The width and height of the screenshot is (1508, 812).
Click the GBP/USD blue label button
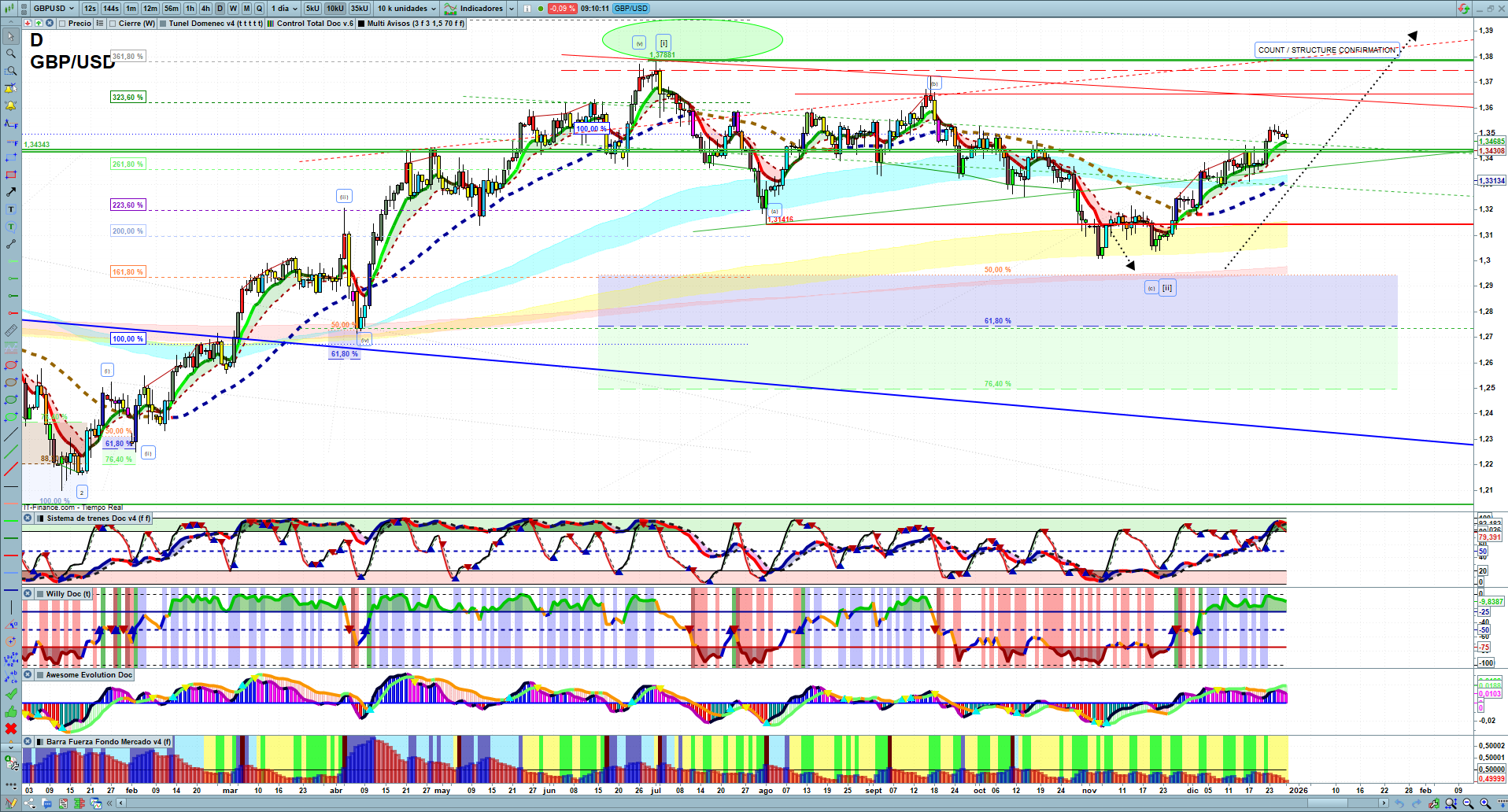point(631,9)
